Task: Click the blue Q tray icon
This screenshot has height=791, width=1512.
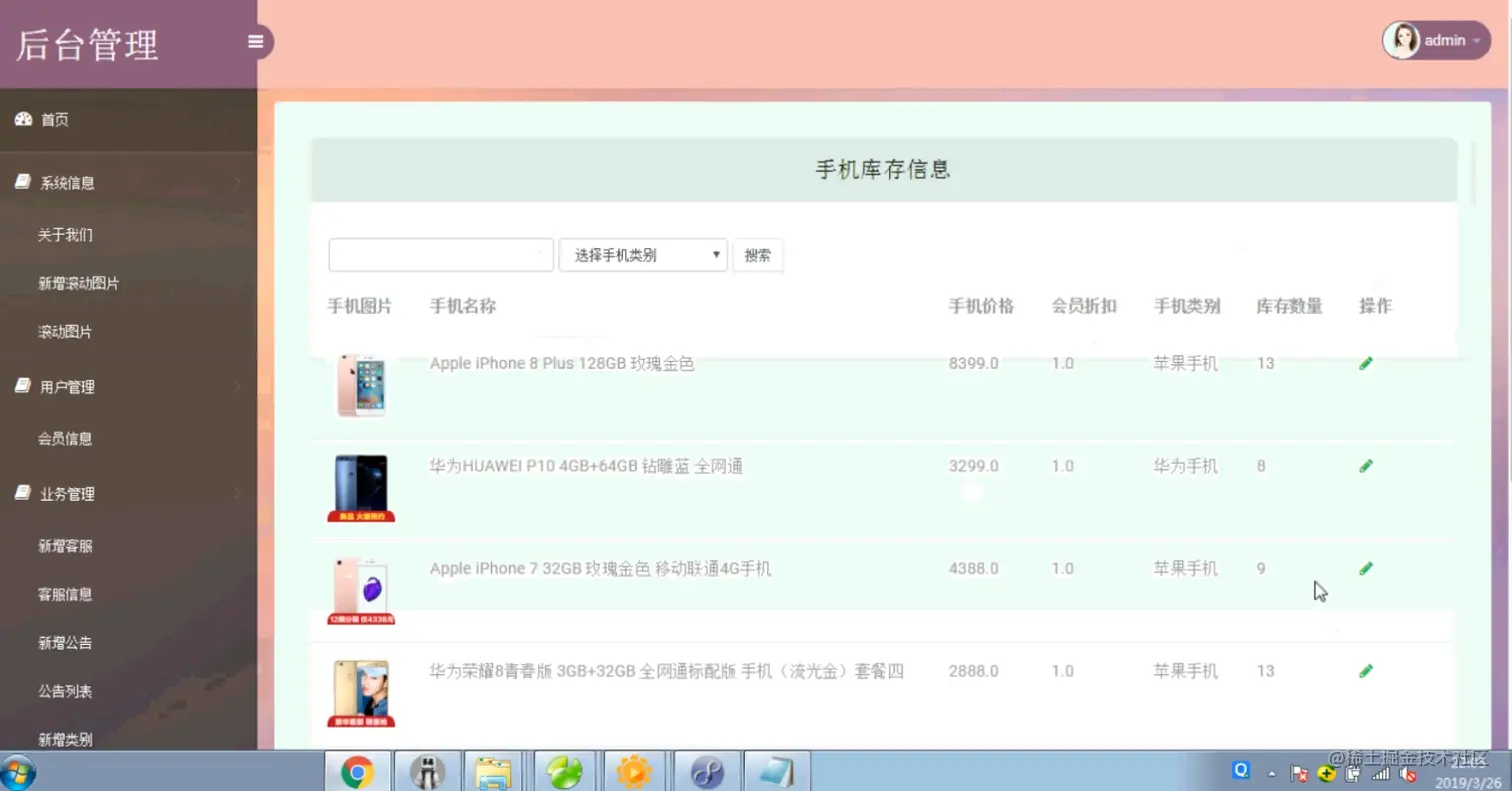Action: pos(1241,771)
